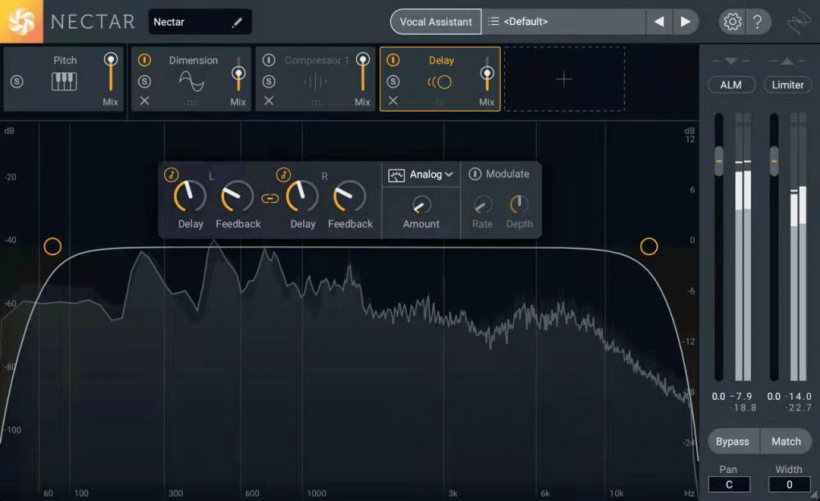Go to the previous preset arrow
This screenshot has height=501, width=820.
coord(659,22)
